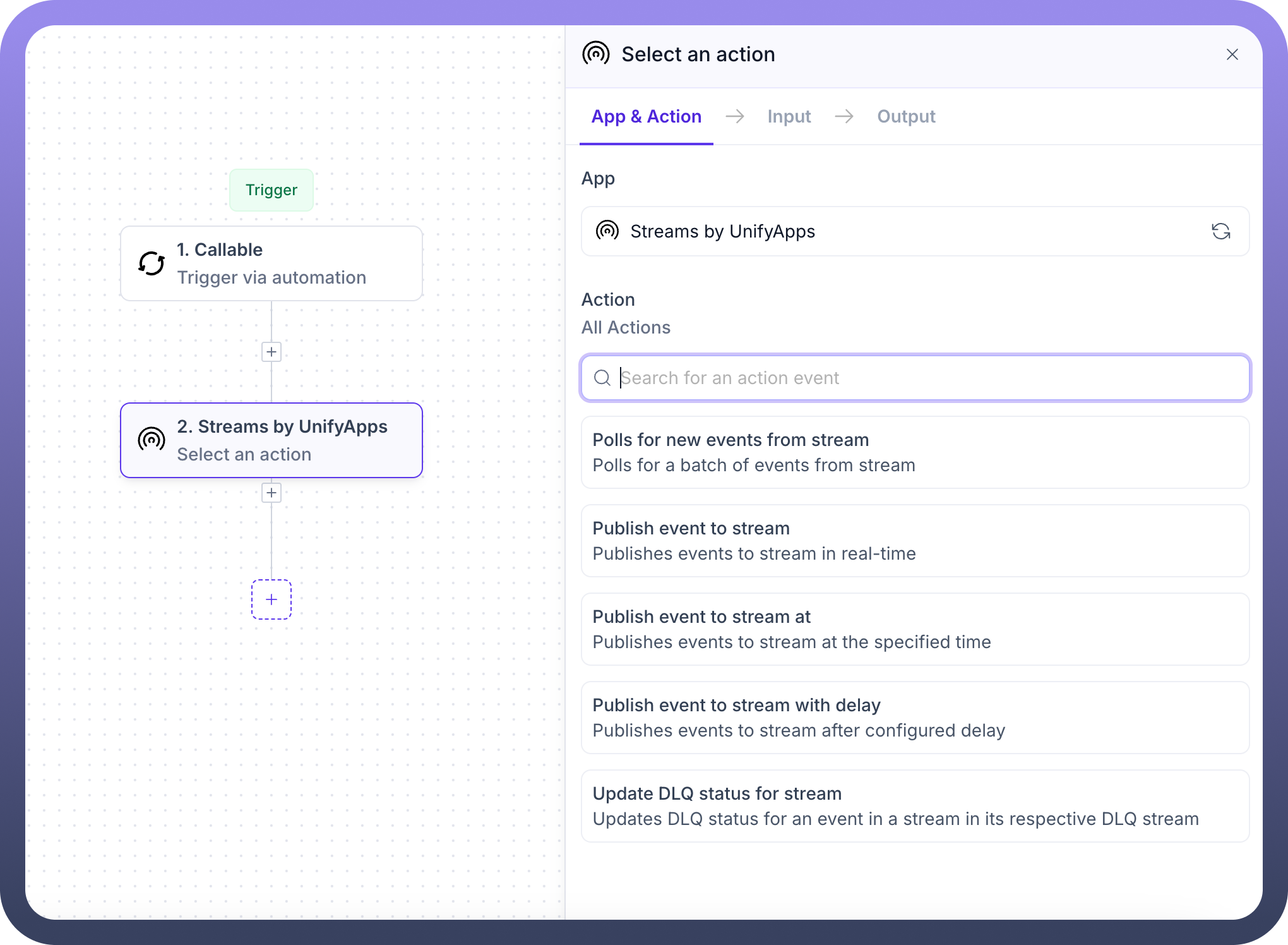The width and height of the screenshot is (1288, 945).
Task: Switch to the Input tab
Action: (x=789, y=116)
